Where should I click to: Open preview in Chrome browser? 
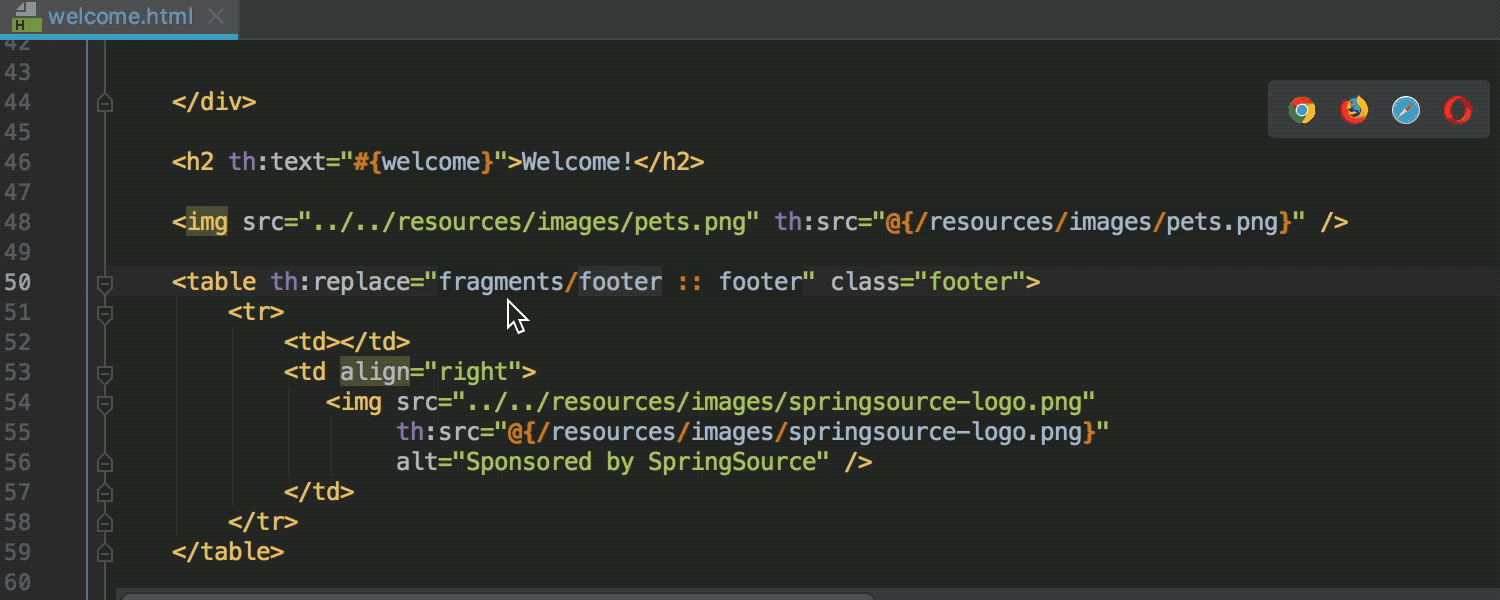coord(1302,110)
